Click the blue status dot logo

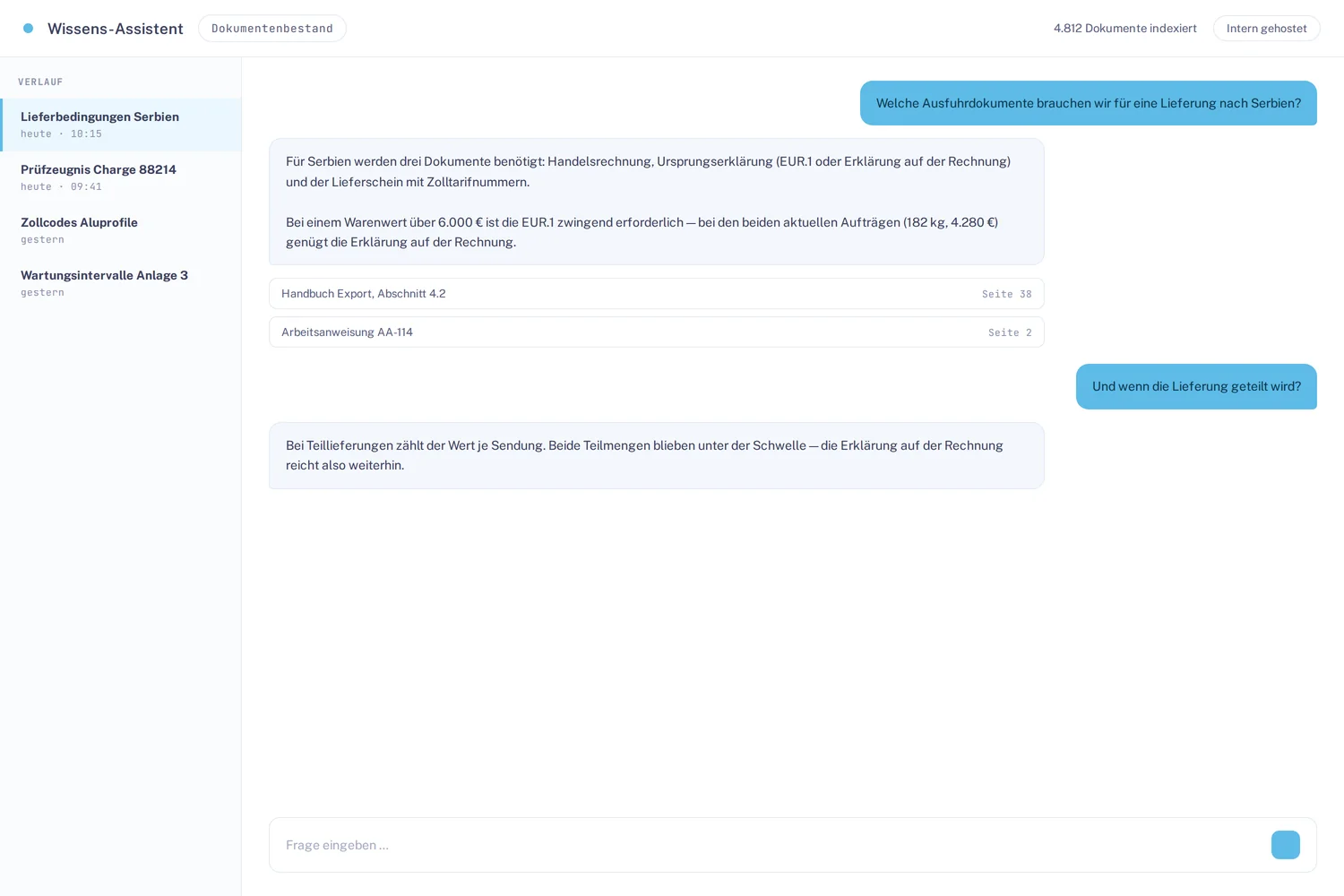click(x=29, y=29)
